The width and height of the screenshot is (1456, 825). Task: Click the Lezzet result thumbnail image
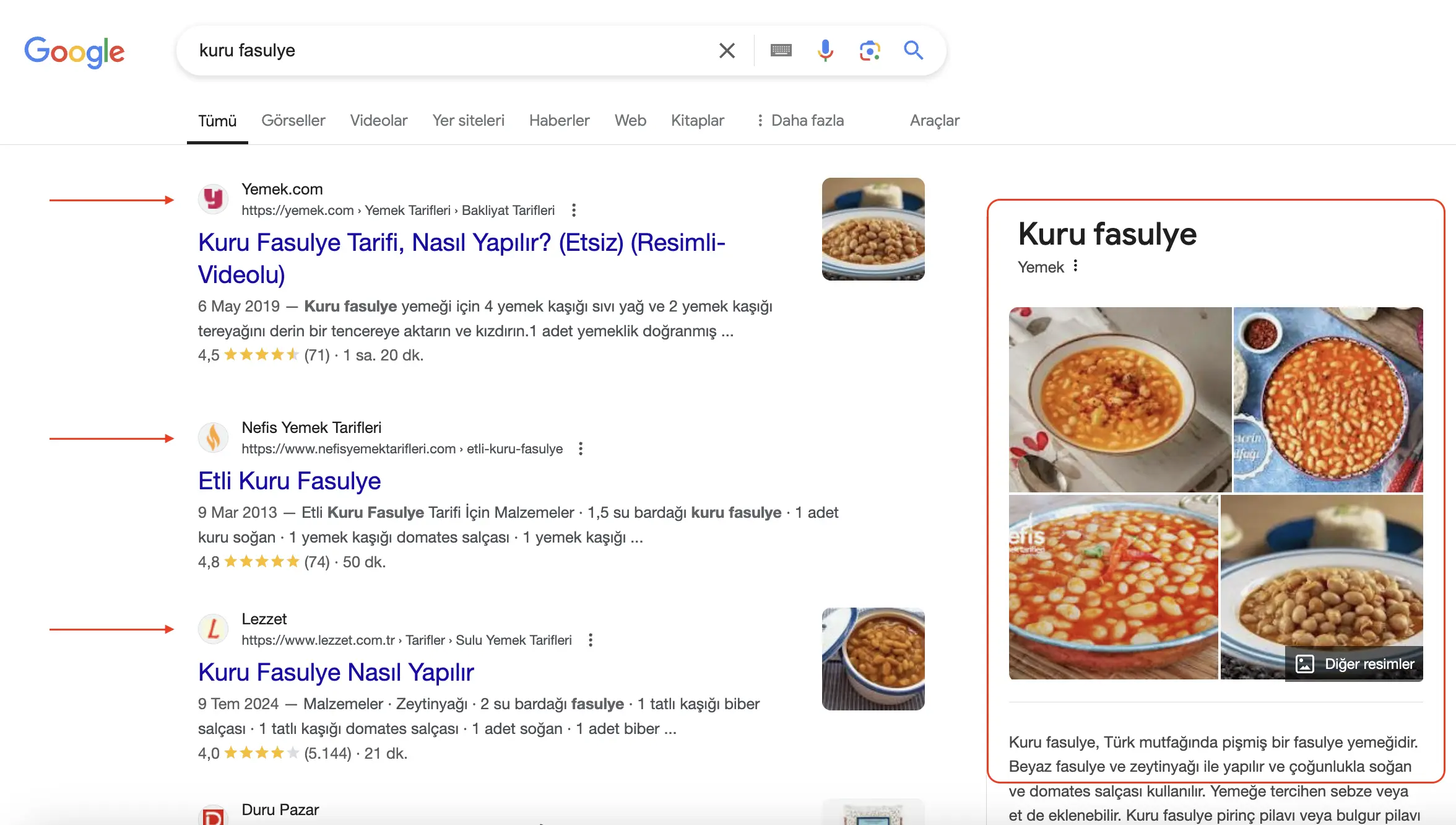[x=873, y=659]
